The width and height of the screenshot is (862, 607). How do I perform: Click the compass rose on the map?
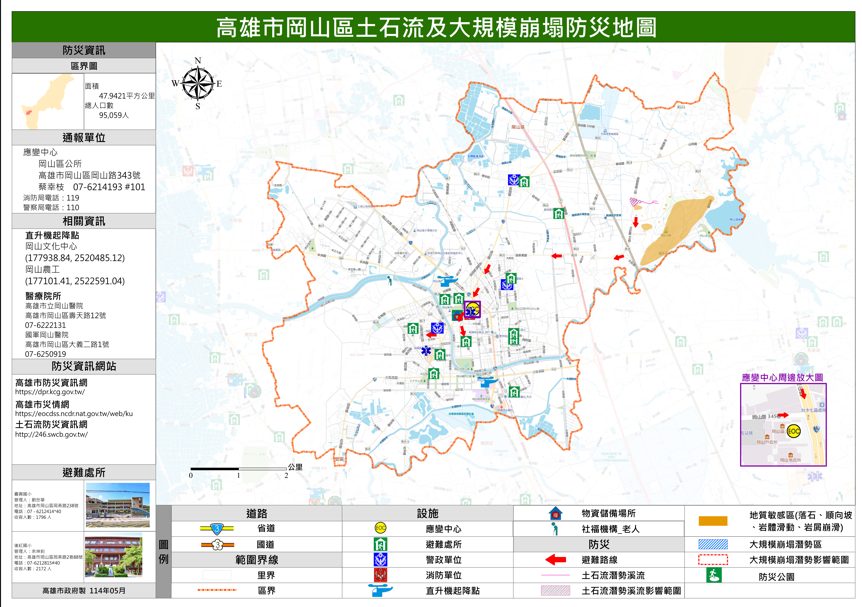point(197,84)
